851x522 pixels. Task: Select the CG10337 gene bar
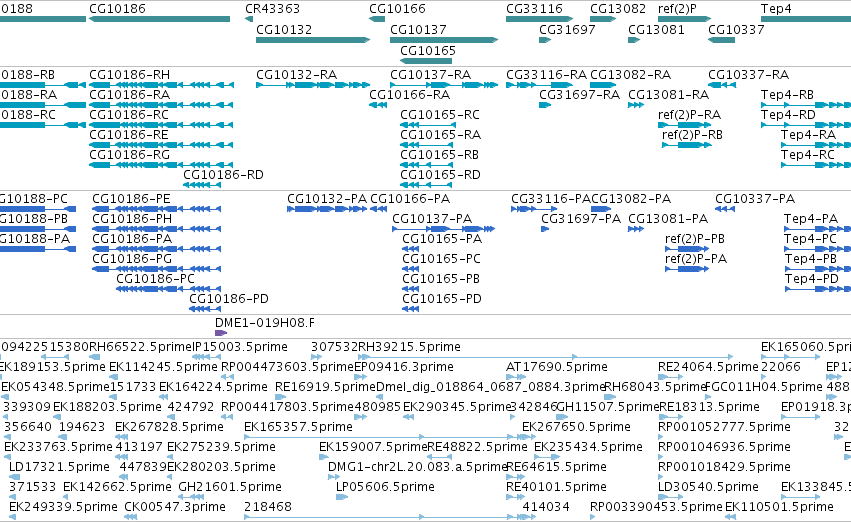[721, 40]
